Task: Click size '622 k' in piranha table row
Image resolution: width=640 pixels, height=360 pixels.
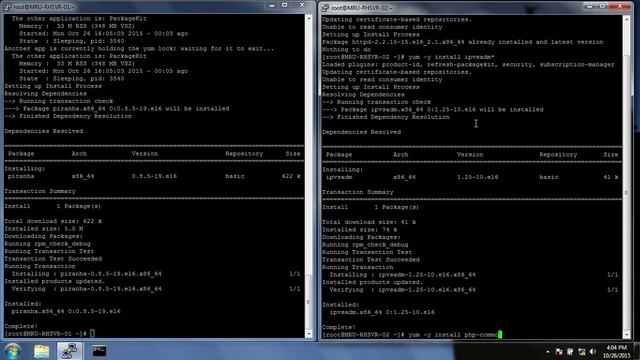Action: tap(291, 176)
